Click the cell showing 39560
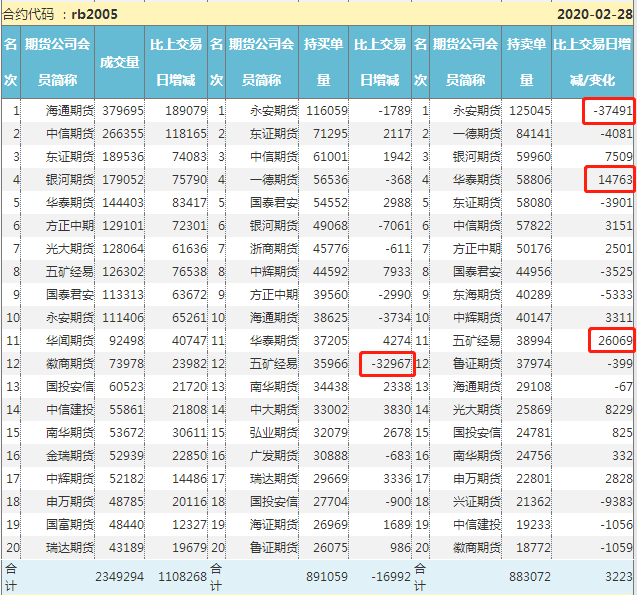This screenshot has width=637, height=595. 330,294
